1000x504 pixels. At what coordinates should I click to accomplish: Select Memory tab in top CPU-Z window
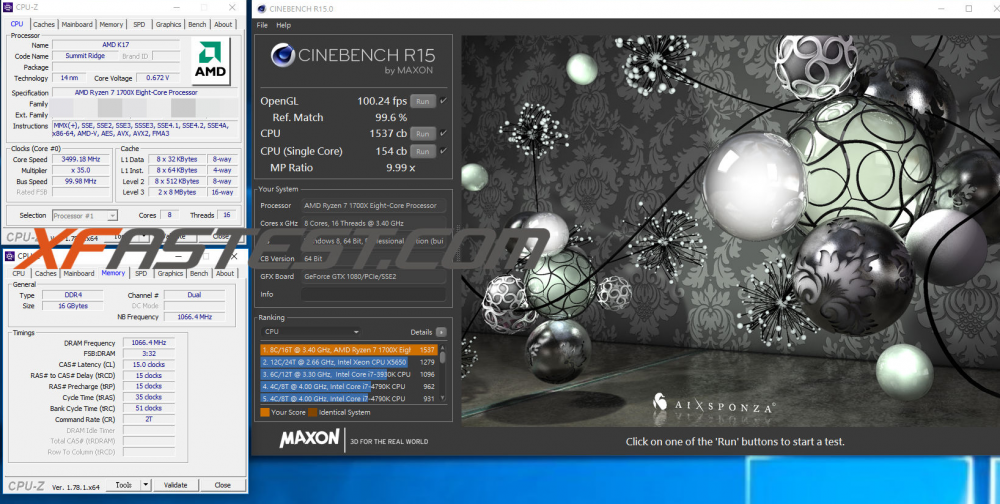point(111,24)
